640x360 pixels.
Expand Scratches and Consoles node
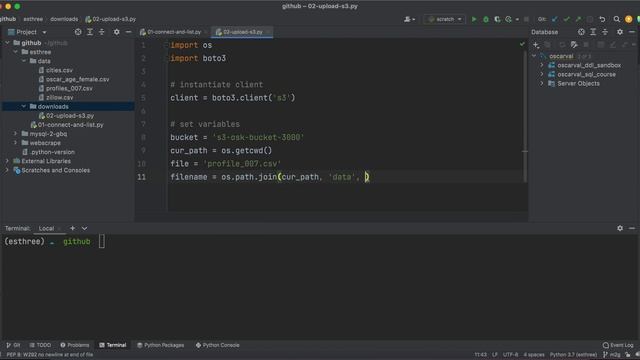tap(7, 170)
